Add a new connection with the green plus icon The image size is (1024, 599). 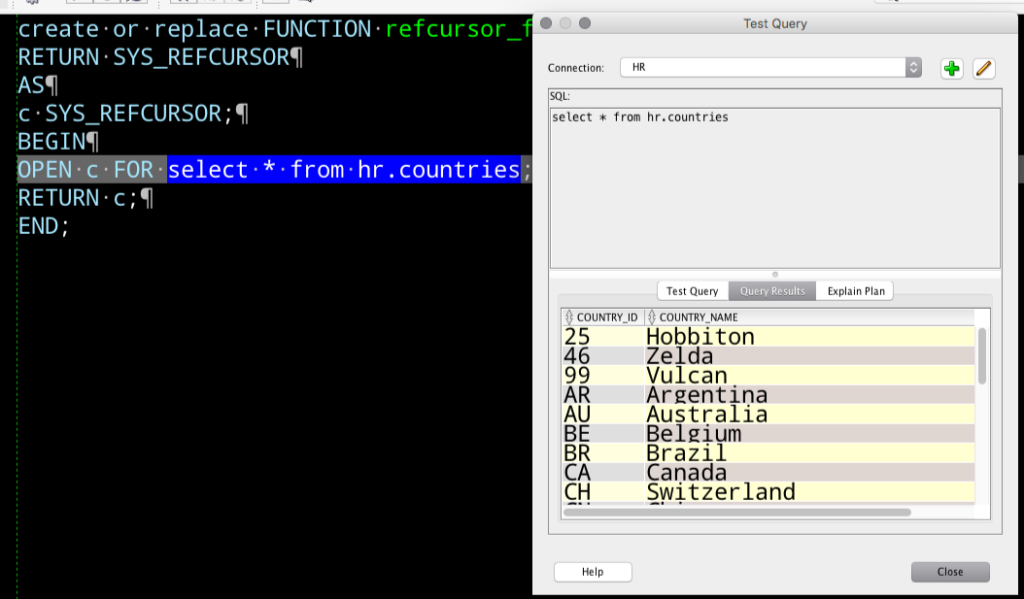click(951, 69)
